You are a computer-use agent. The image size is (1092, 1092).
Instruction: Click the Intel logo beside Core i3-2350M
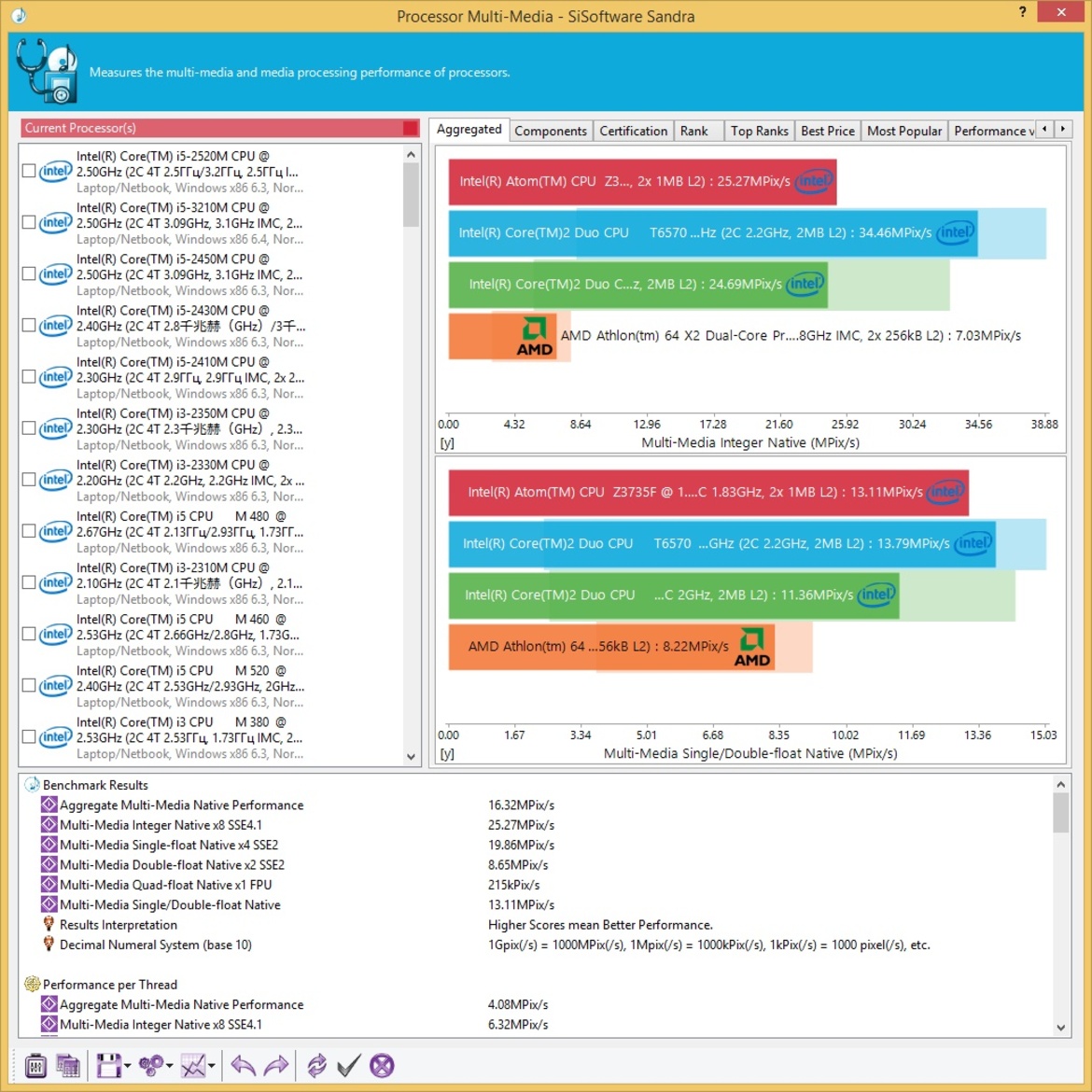click(x=55, y=428)
